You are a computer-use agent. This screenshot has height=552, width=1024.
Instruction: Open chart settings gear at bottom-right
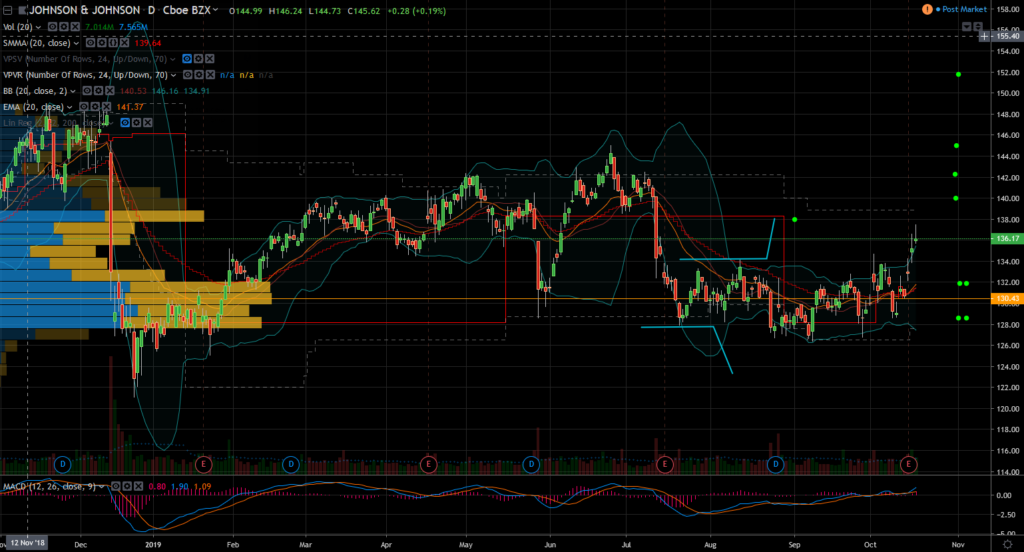[x=1008, y=544]
